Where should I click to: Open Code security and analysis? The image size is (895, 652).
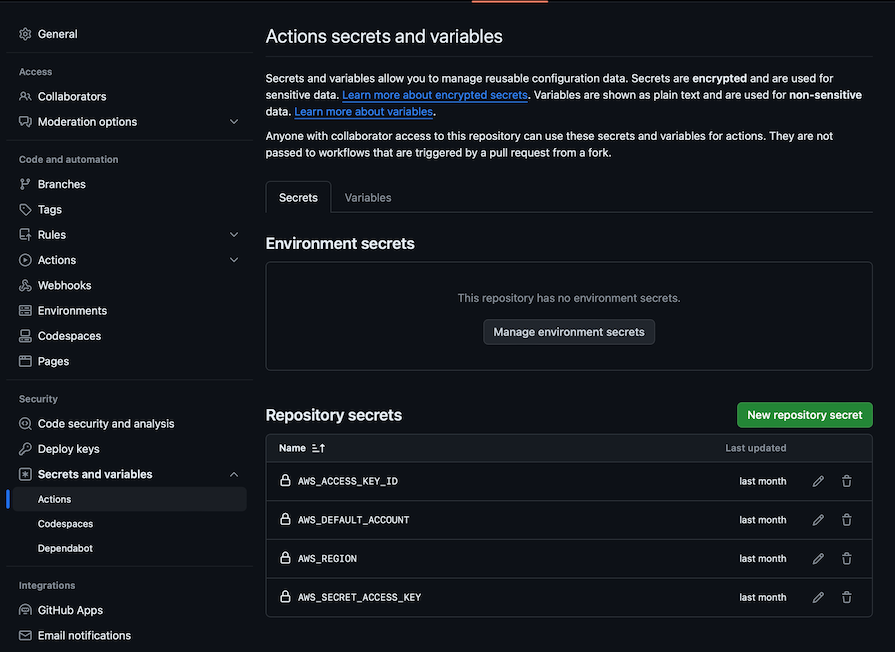point(108,423)
